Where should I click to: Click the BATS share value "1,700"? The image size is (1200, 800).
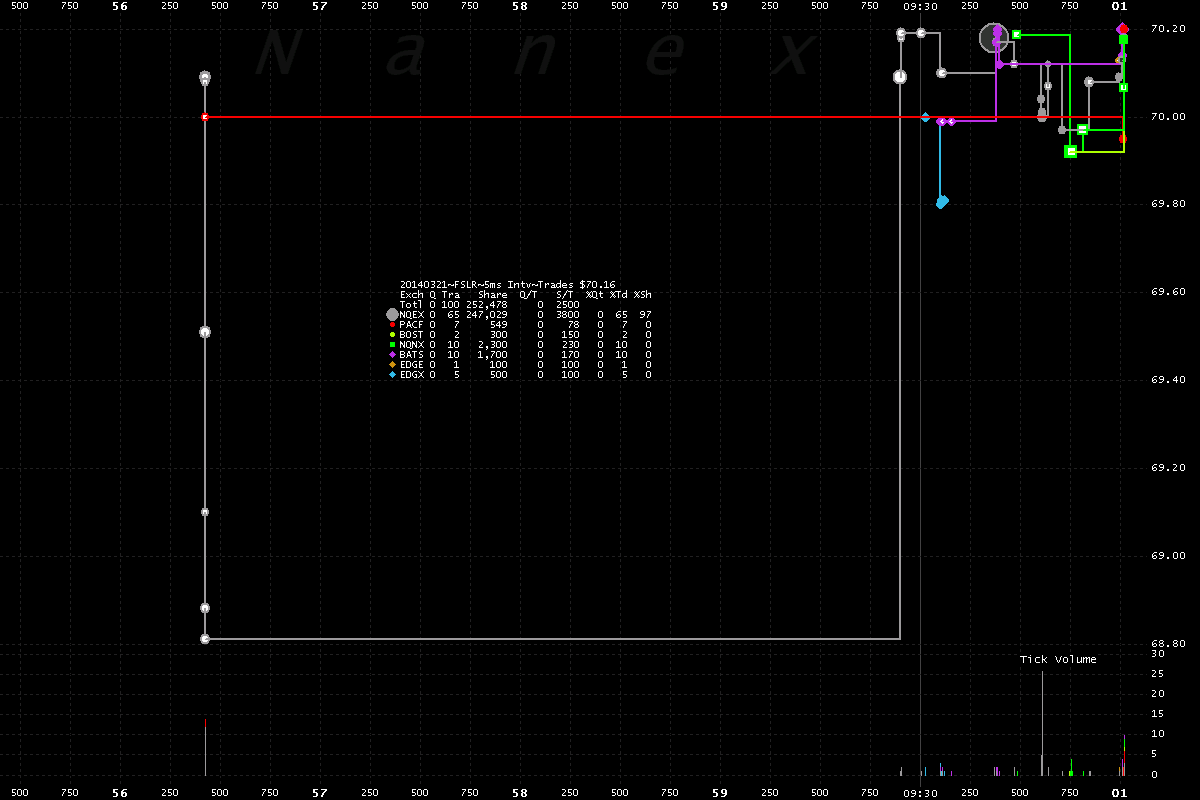click(493, 355)
